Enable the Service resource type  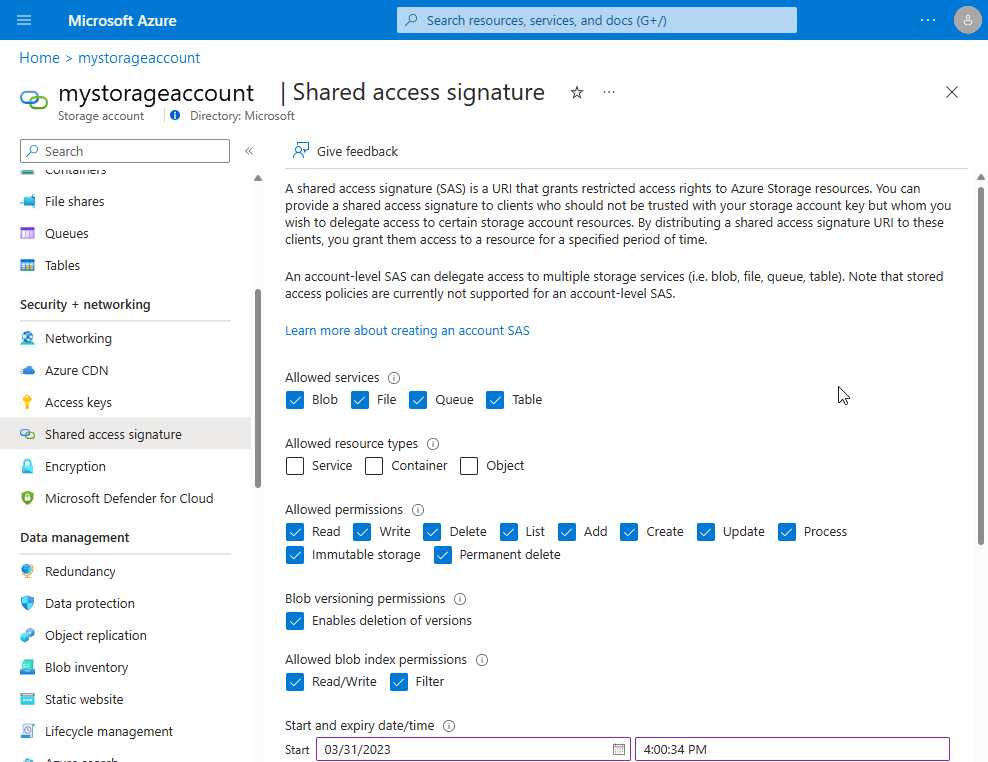click(295, 465)
